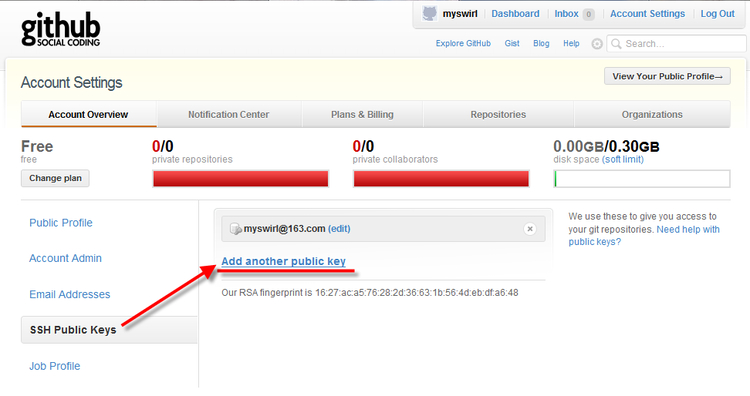Click the Change plan button

coord(55,178)
